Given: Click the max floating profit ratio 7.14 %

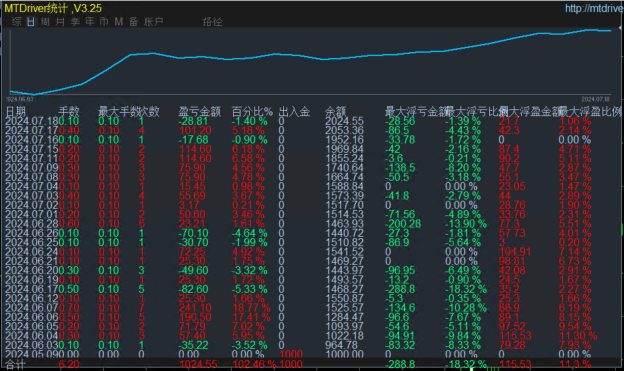Looking at the screenshot, I should 575,252.
